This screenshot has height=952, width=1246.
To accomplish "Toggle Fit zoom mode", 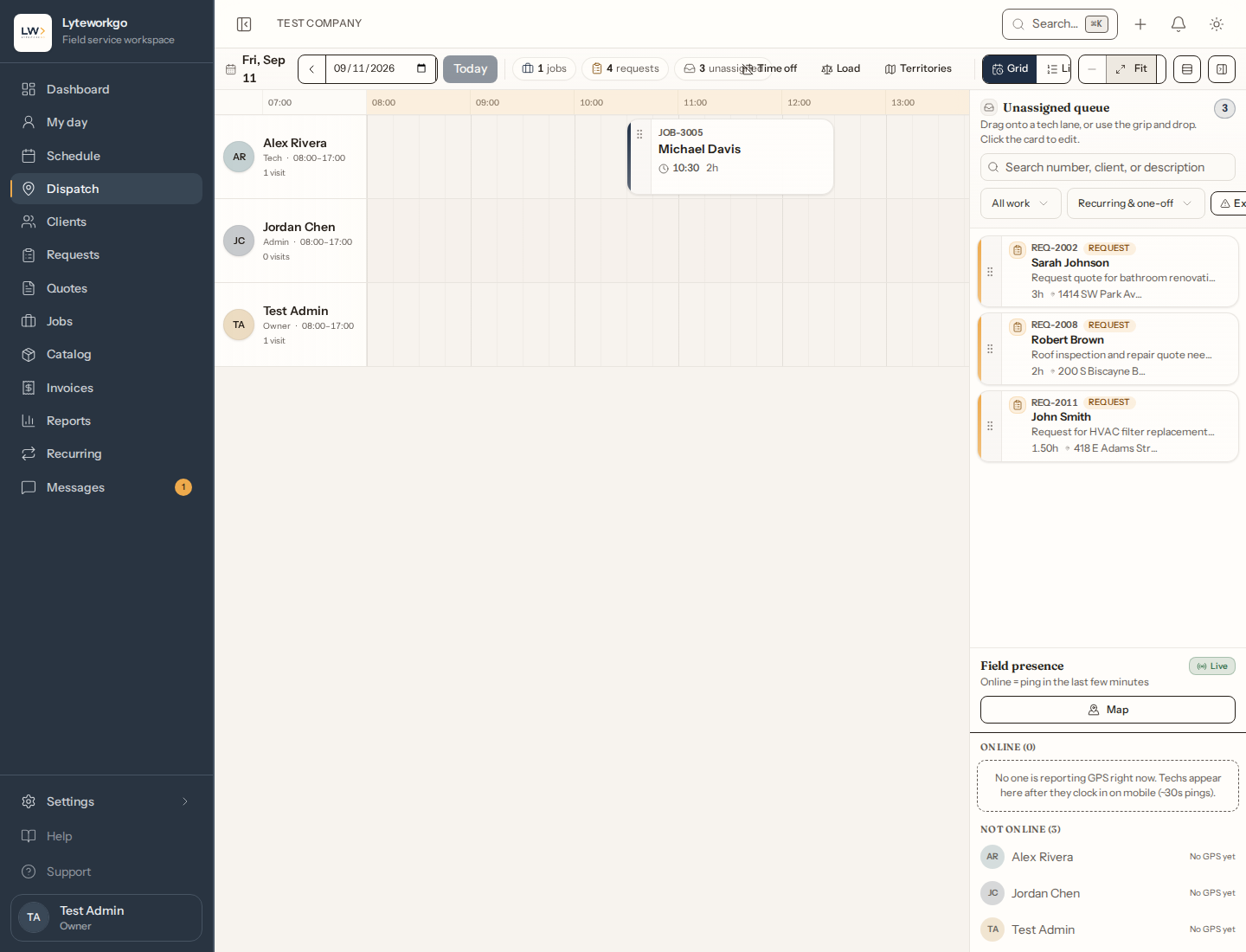I will [x=1132, y=69].
